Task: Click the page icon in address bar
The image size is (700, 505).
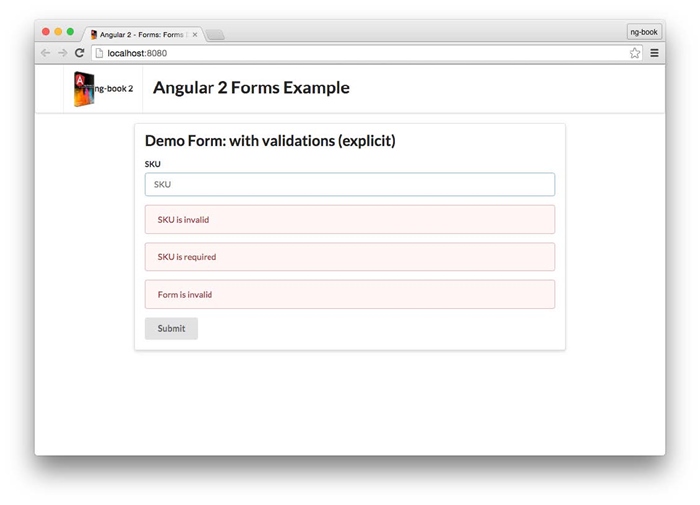Action: [x=99, y=53]
